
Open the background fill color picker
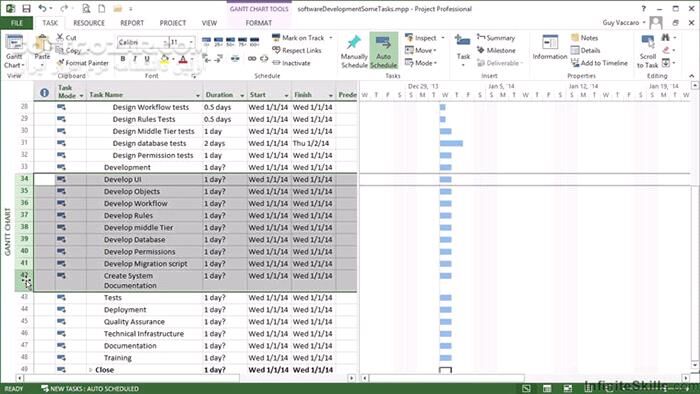point(165,59)
